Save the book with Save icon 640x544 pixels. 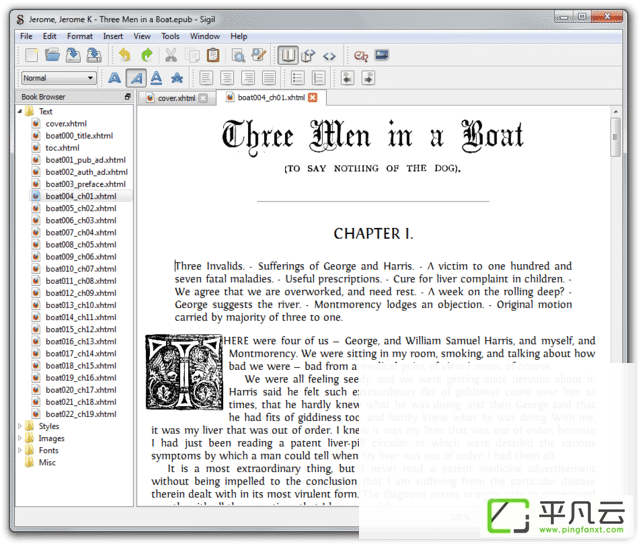pos(73,55)
